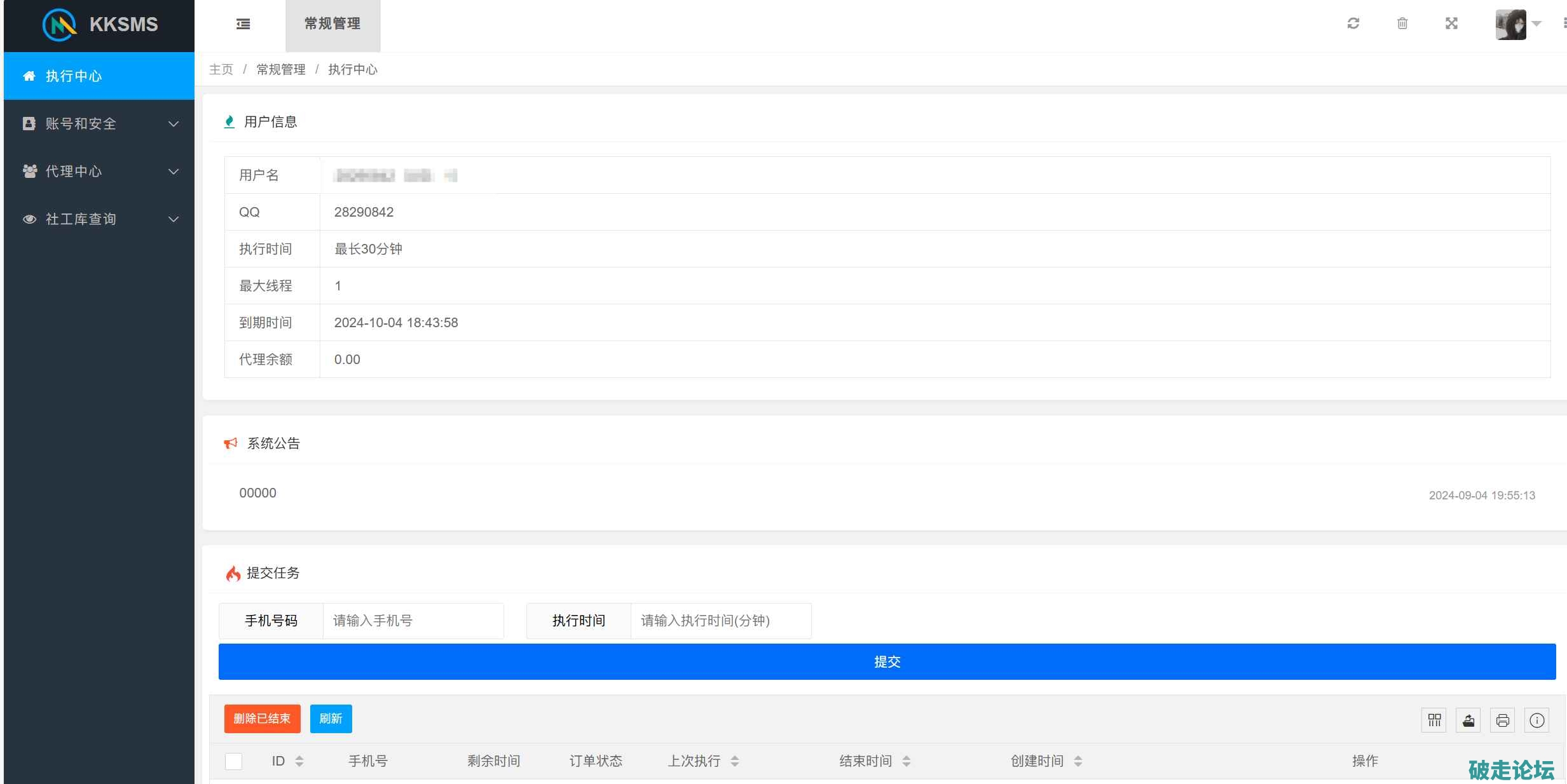Click the table info circle icon
This screenshot has width=1567, height=784.
coord(1536,720)
